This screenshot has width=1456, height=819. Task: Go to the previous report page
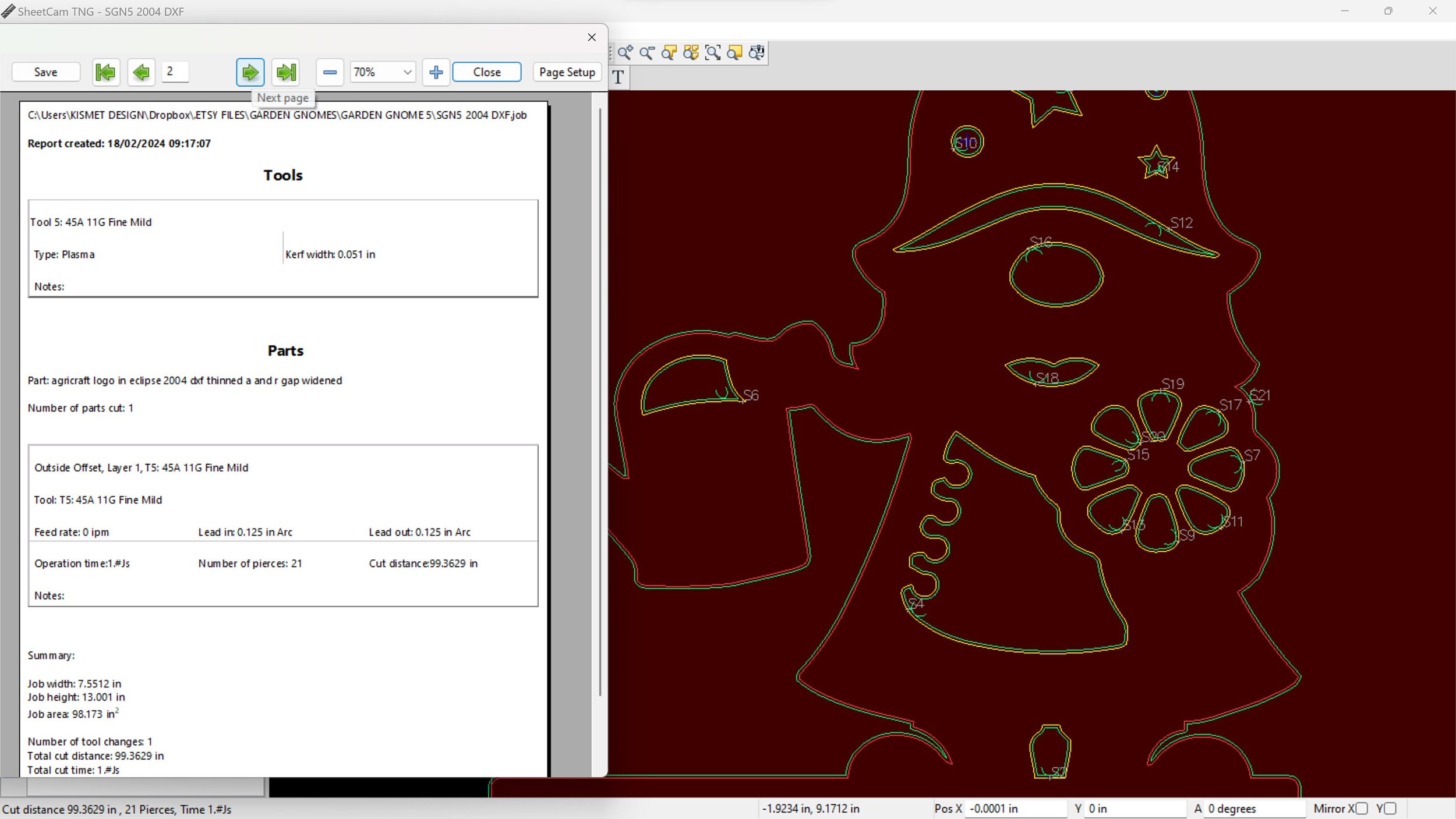[141, 72]
